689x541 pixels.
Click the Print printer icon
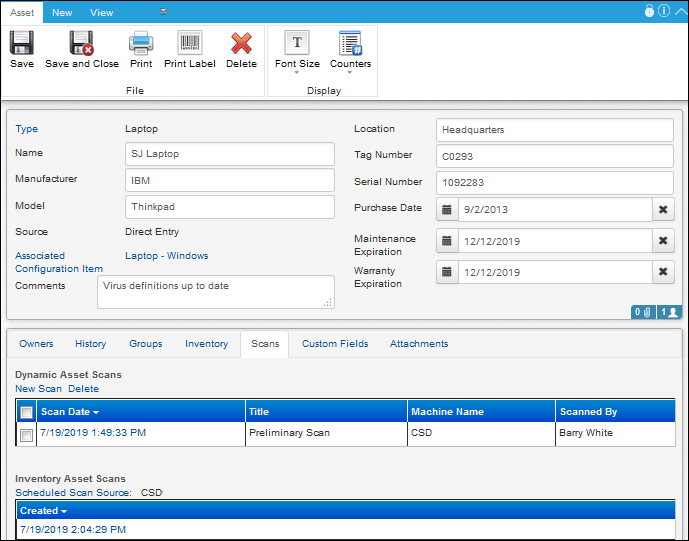coord(141,43)
